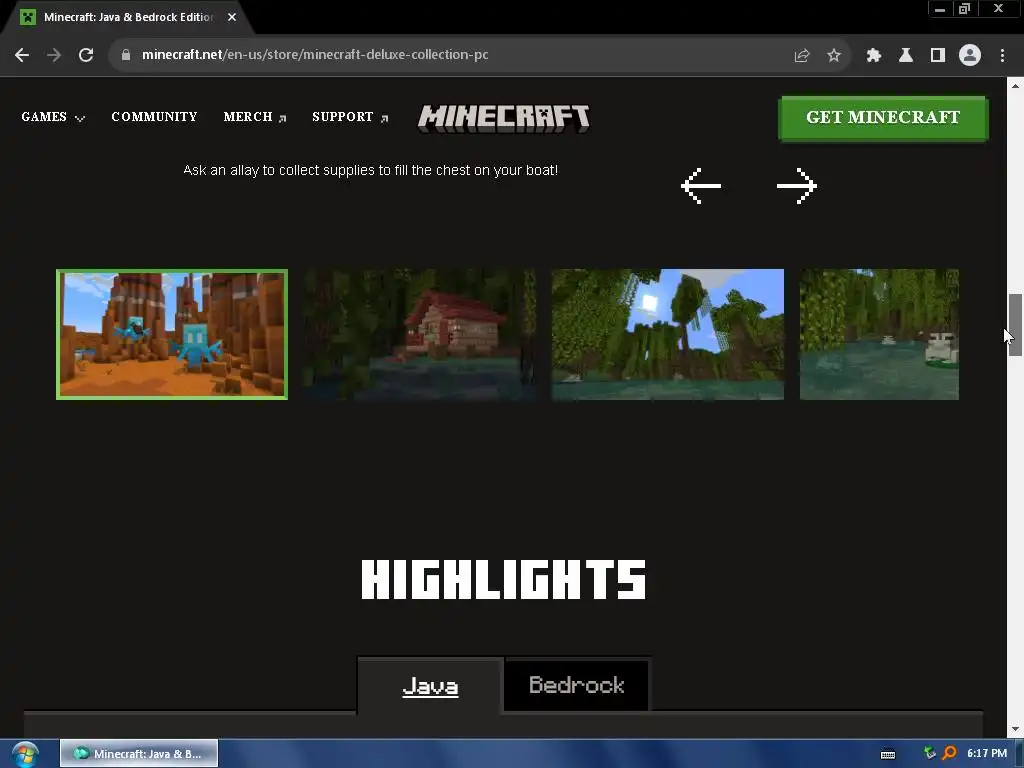Click the orange magnifier tray icon
1024x768 pixels.
949,753
